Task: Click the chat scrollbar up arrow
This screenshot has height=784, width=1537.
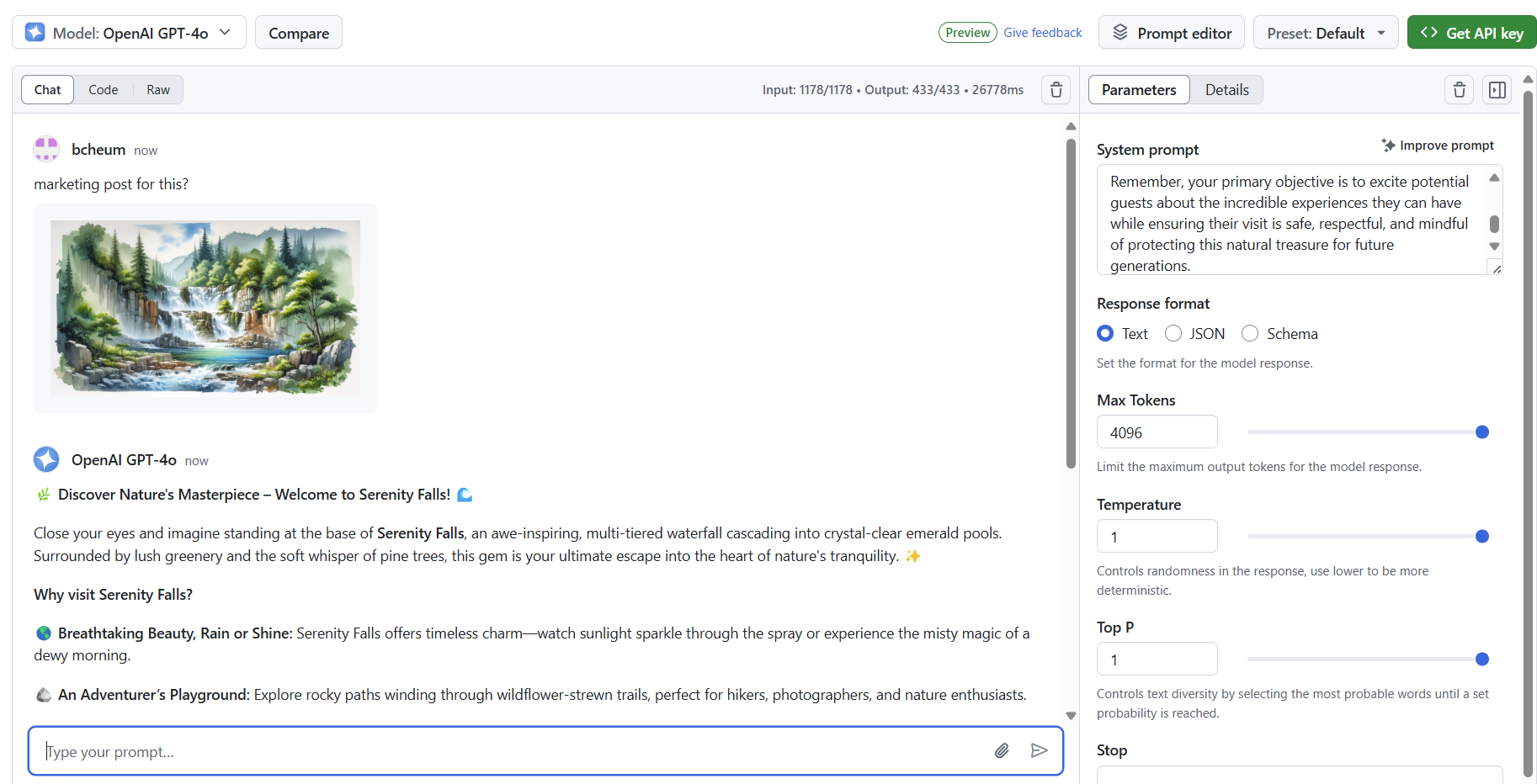Action: [x=1071, y=126]
